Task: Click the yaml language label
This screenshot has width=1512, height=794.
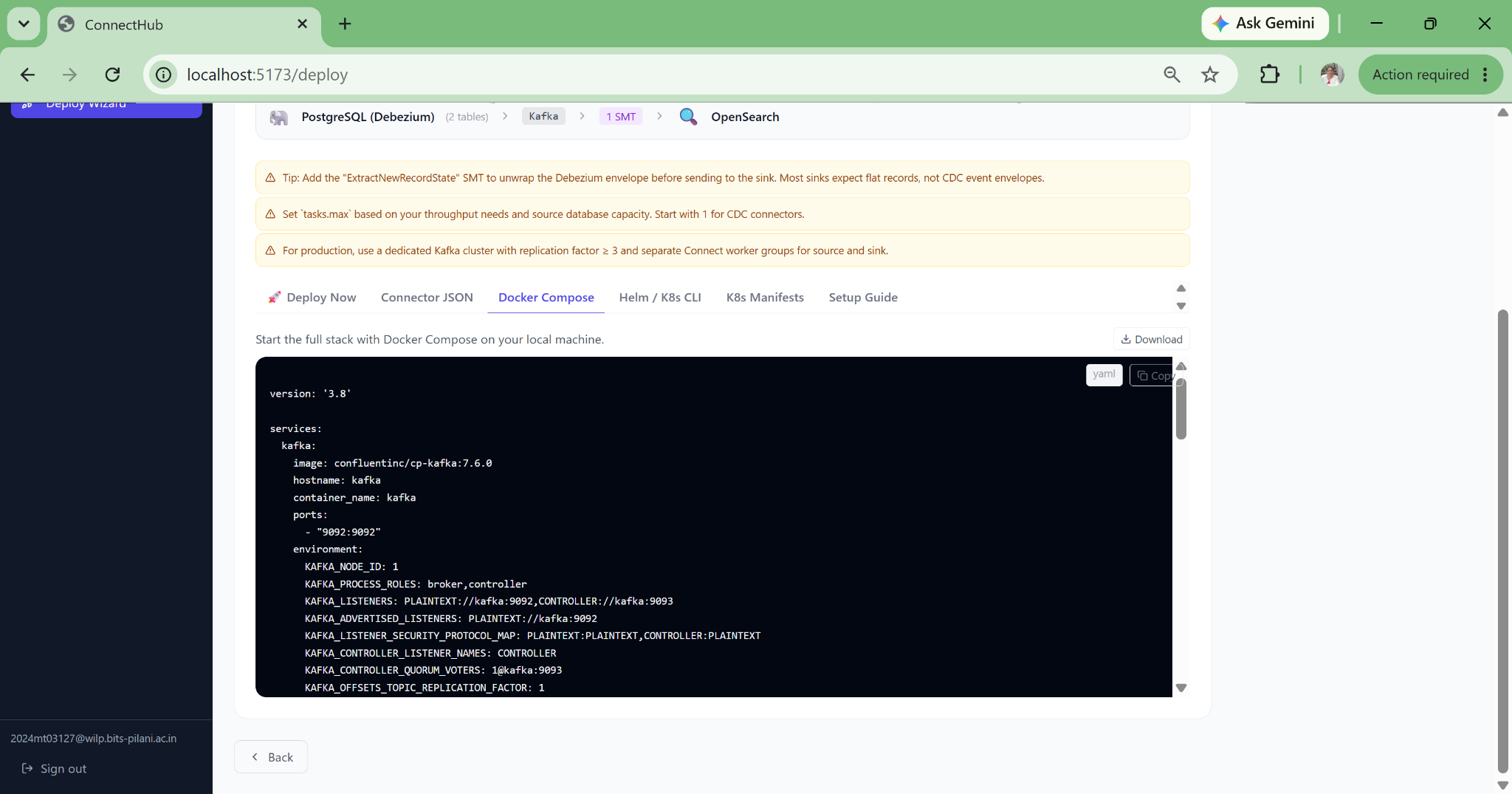Action: pos(1104,374)
